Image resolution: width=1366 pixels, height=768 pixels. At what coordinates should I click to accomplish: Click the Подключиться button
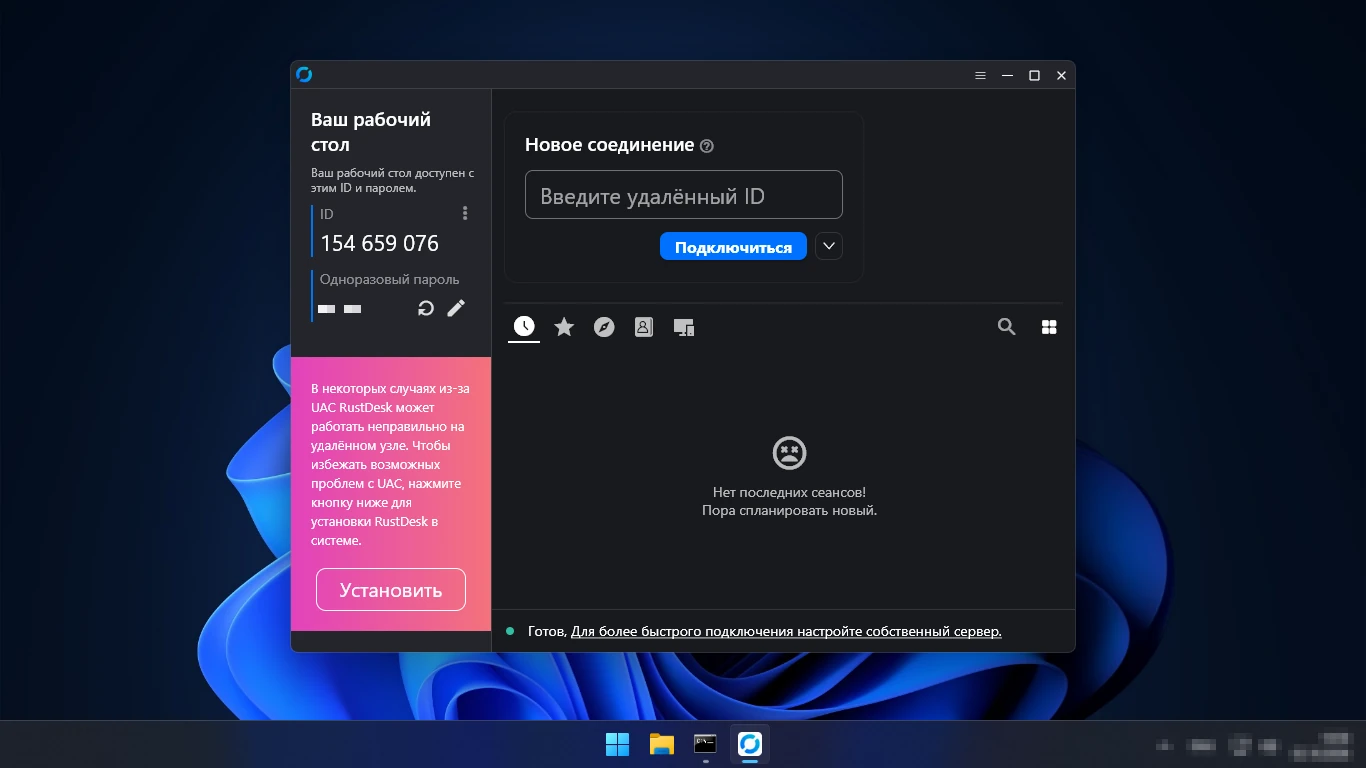click(733, 247)
